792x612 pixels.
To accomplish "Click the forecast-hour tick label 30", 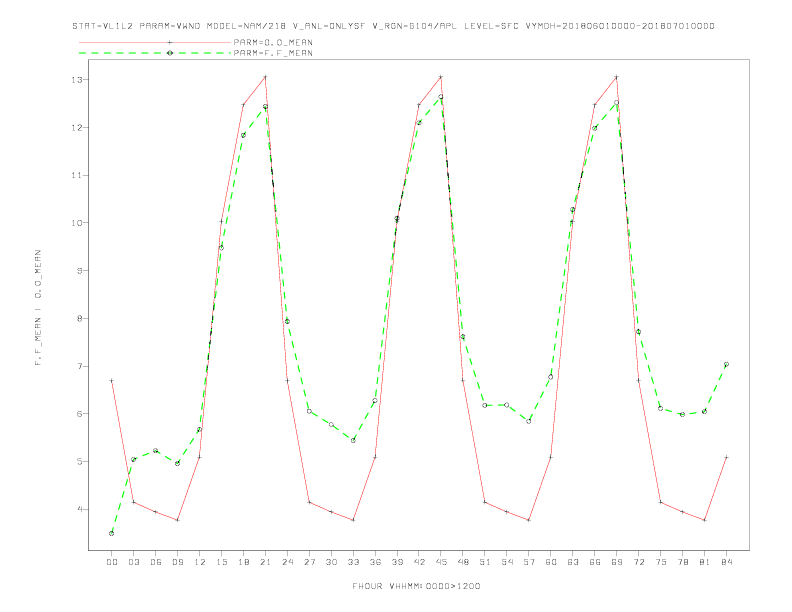I will [x=331, y=562].
